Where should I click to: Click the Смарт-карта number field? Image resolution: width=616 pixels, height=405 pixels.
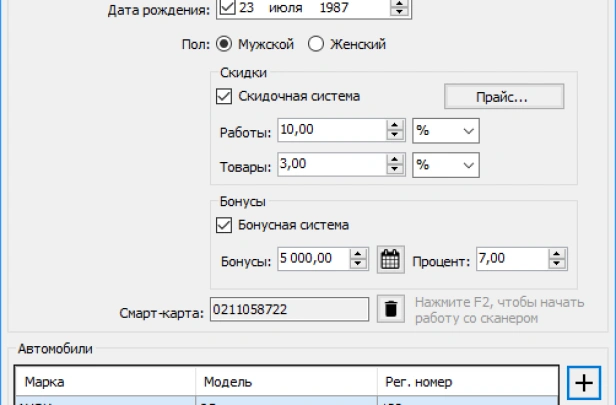pyautogui.click(x=289, y=310)
